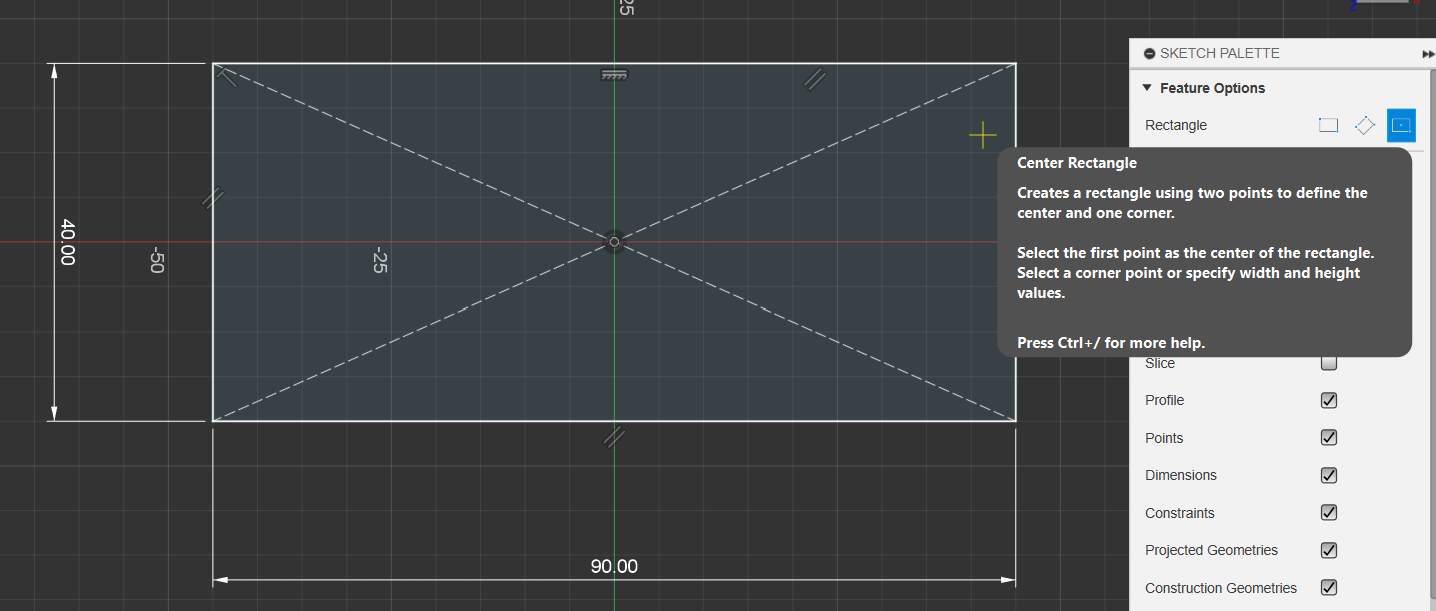
Task: Select the 90.00 width dimension value
Action: click(614, 567)
